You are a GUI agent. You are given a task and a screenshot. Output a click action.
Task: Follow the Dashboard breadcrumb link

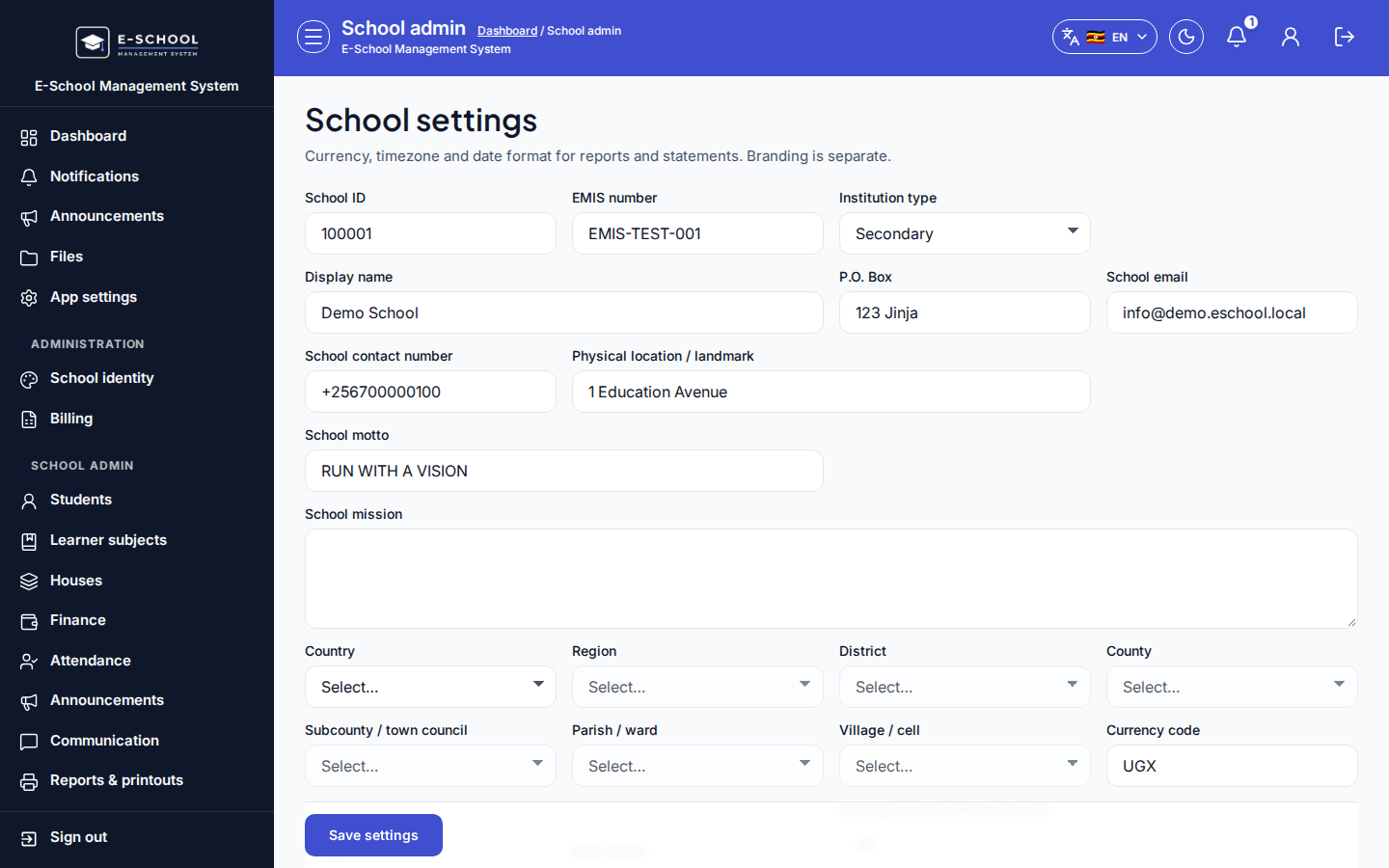(507, 31)
